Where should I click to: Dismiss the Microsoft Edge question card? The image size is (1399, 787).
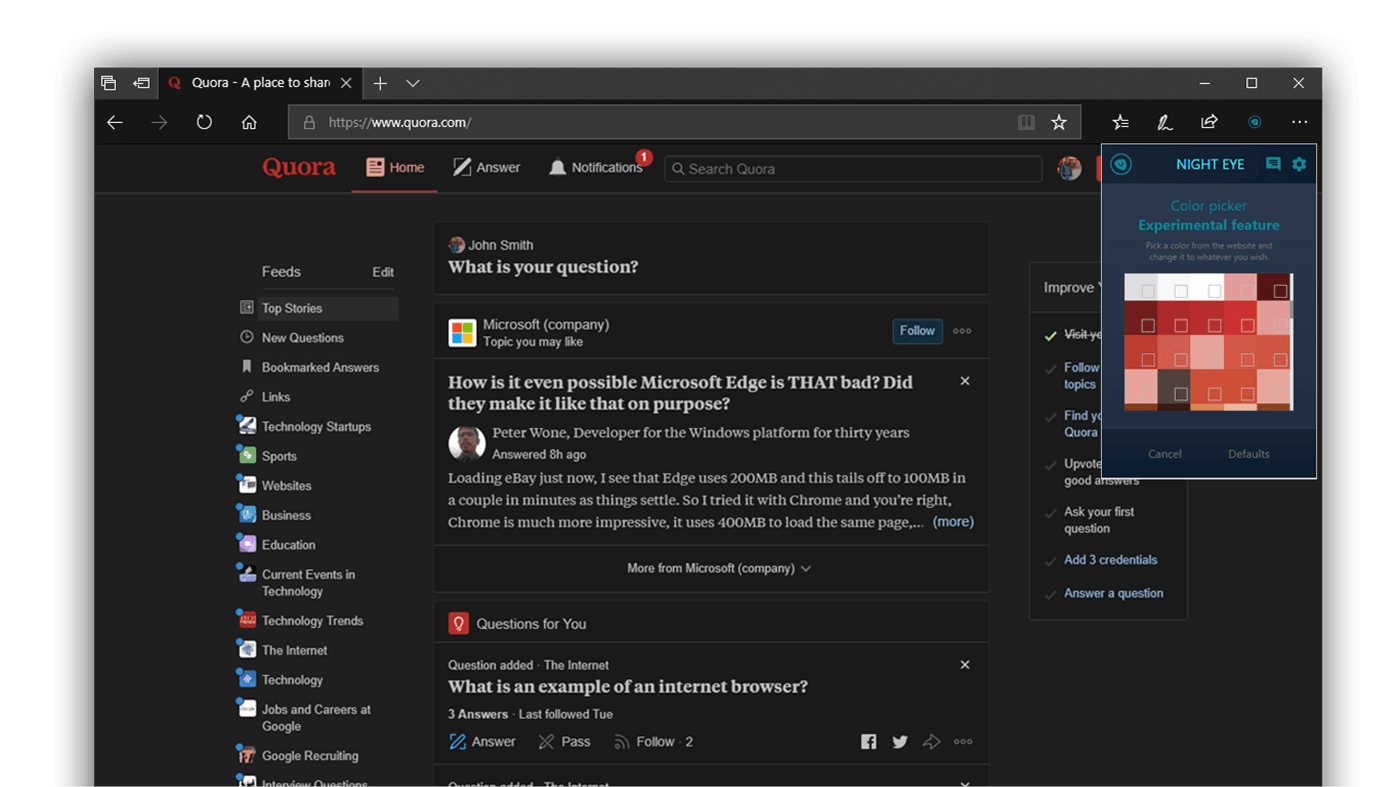[x=964, y=381]
